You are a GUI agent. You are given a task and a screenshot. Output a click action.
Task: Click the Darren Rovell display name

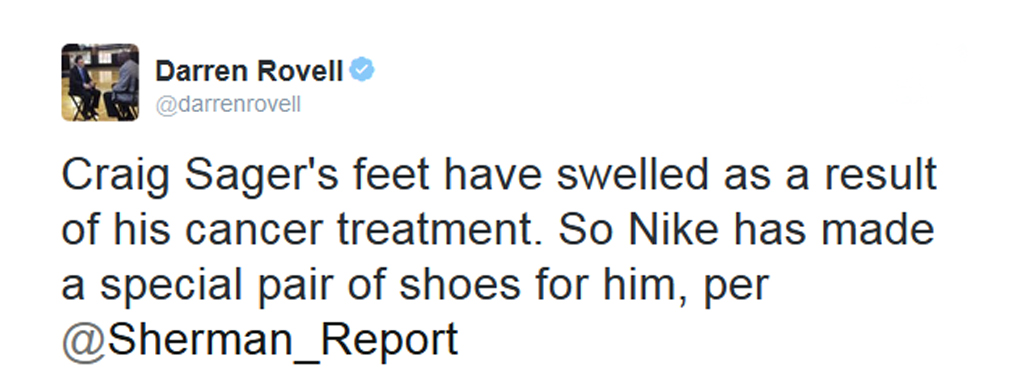pyautogui.click(x=249, y=71)
